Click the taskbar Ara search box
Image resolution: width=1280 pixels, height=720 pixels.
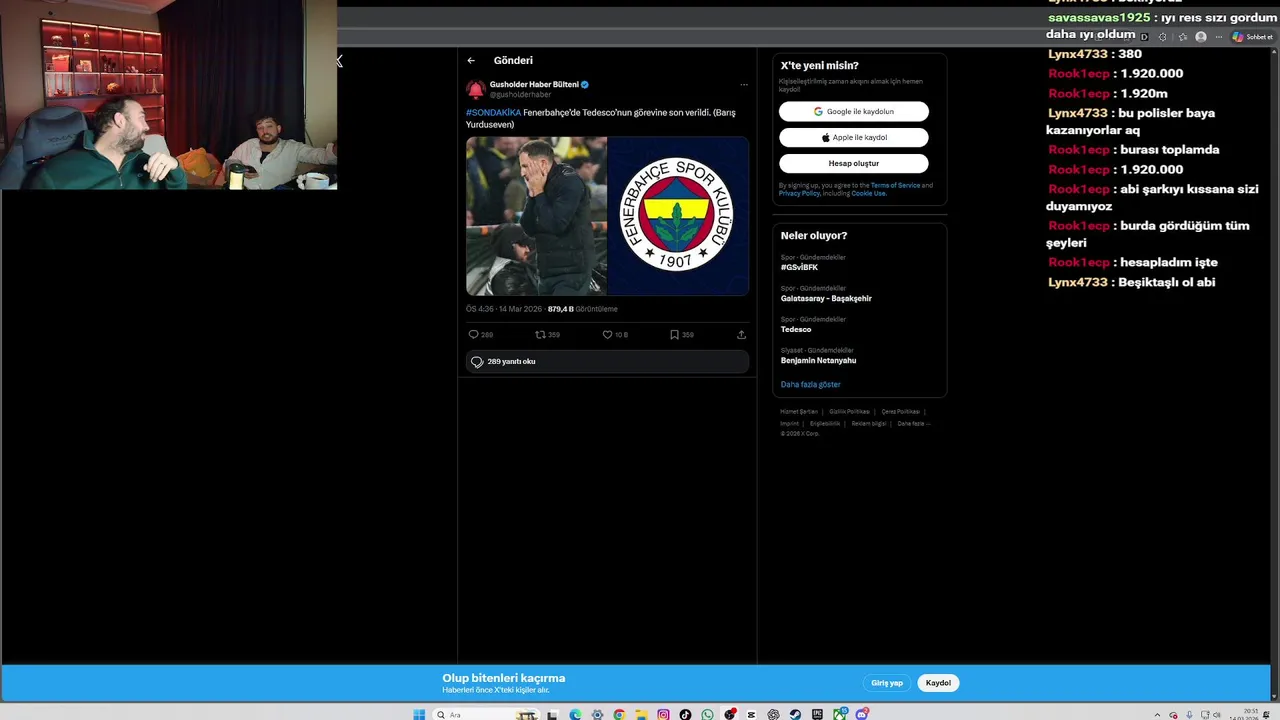point(486,714)
